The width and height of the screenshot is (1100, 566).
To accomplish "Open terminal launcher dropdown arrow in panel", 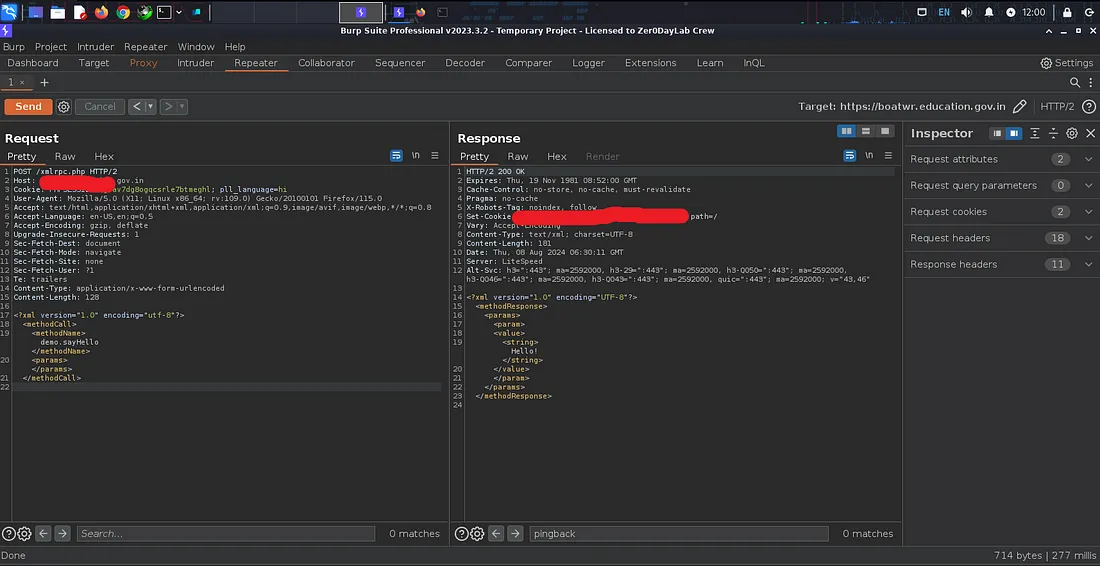I will click(180, 12).
